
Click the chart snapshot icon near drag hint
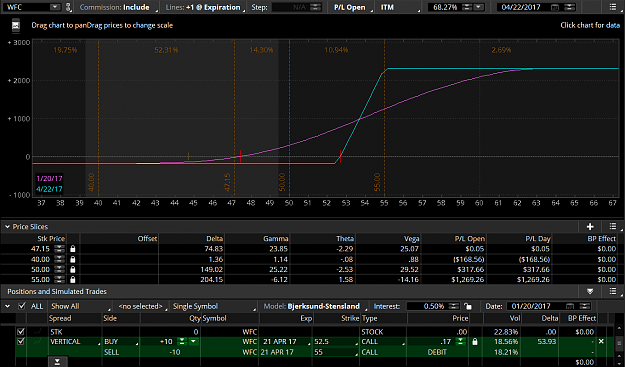pyautogui.click(x=16, y=26)
